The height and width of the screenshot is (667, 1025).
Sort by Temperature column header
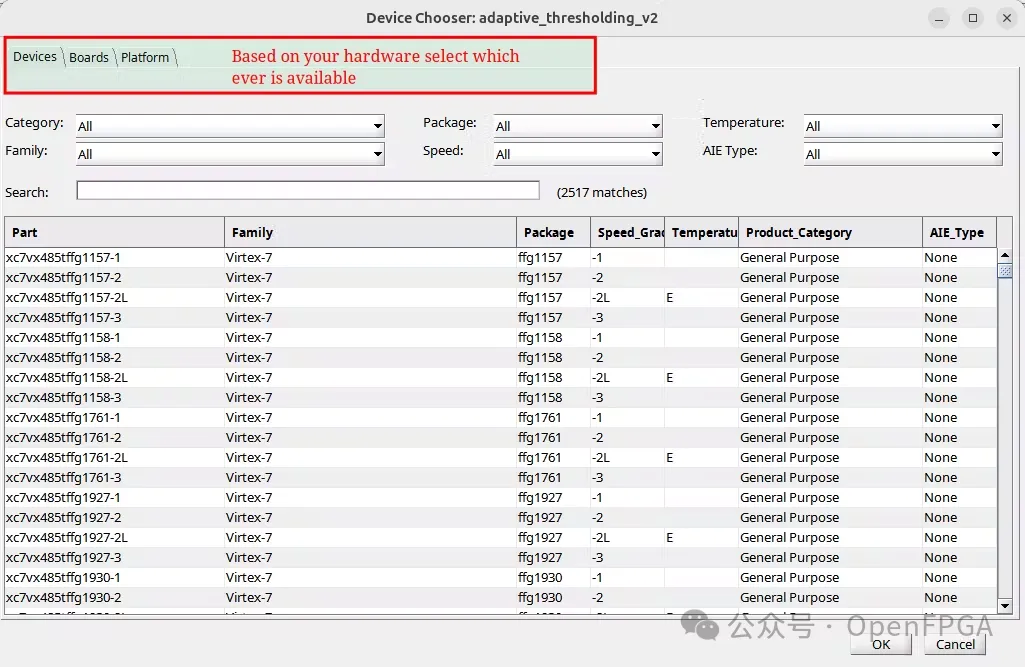[x=701, y=232]
